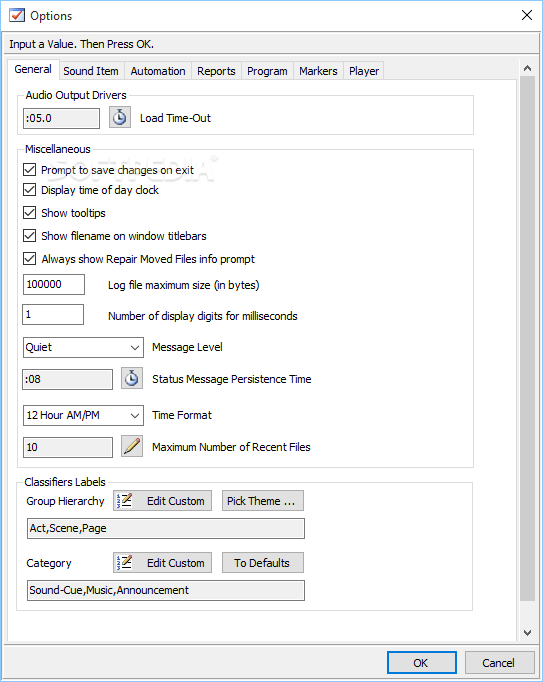
Task: Click the Maximum Number of Recent Files field
Action: (67, 447)
